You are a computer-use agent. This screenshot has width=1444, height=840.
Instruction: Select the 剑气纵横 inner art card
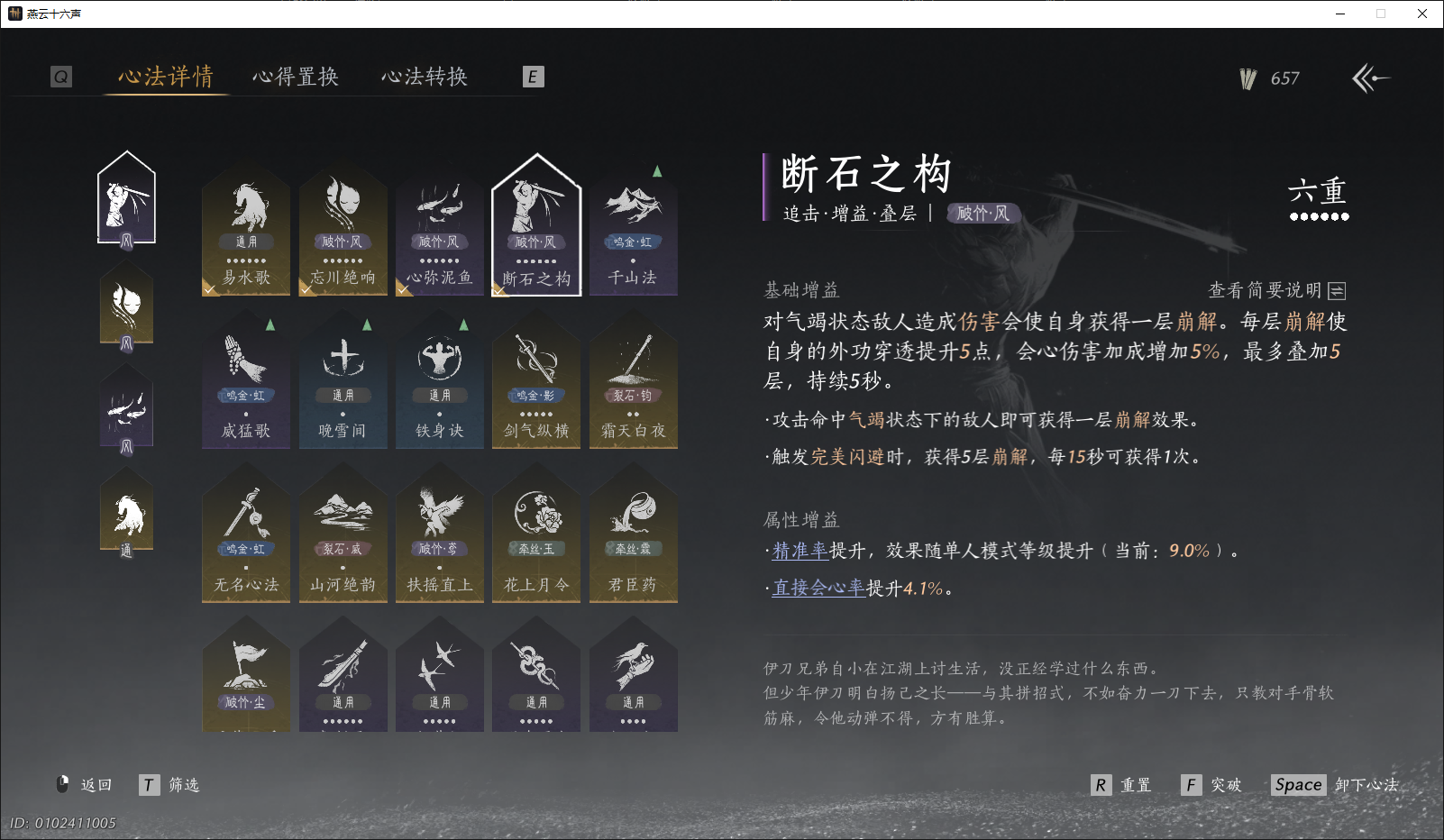point(536,380)
